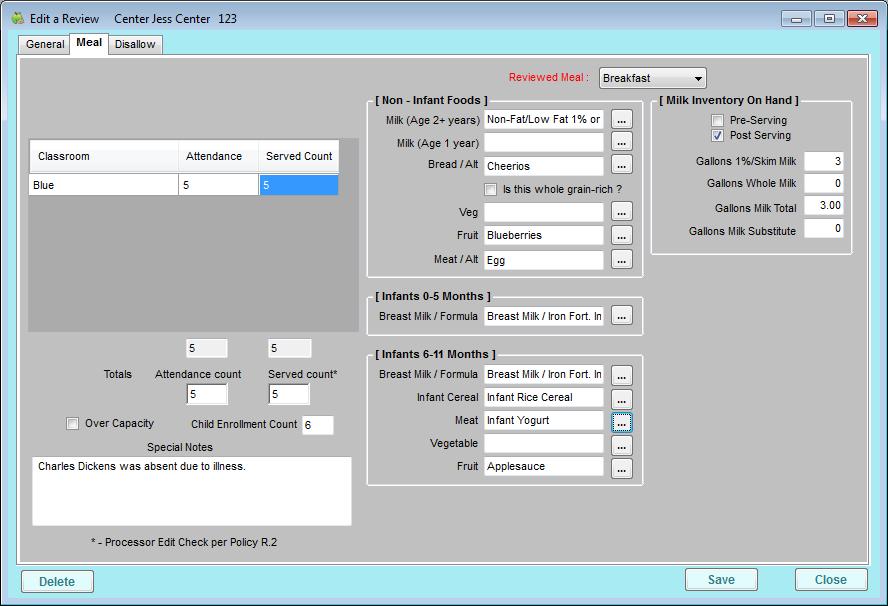Click the Special Notes text area
The image size is (888, 606).
coord(191,491)
